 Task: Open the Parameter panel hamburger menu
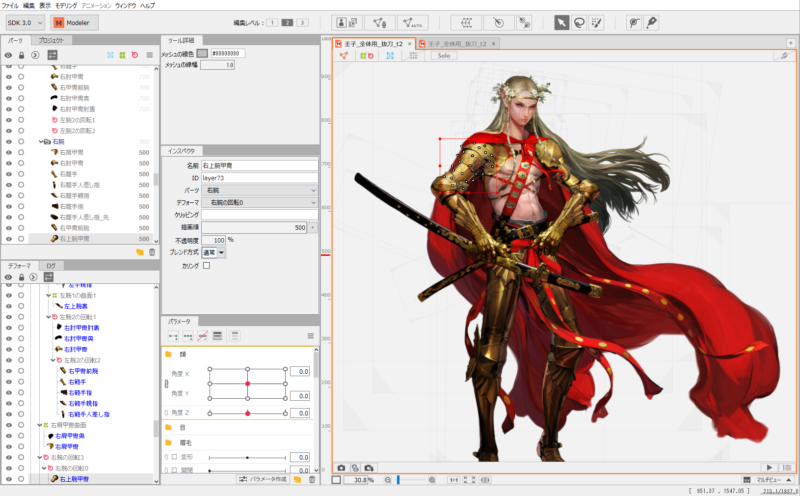point(310,336)
